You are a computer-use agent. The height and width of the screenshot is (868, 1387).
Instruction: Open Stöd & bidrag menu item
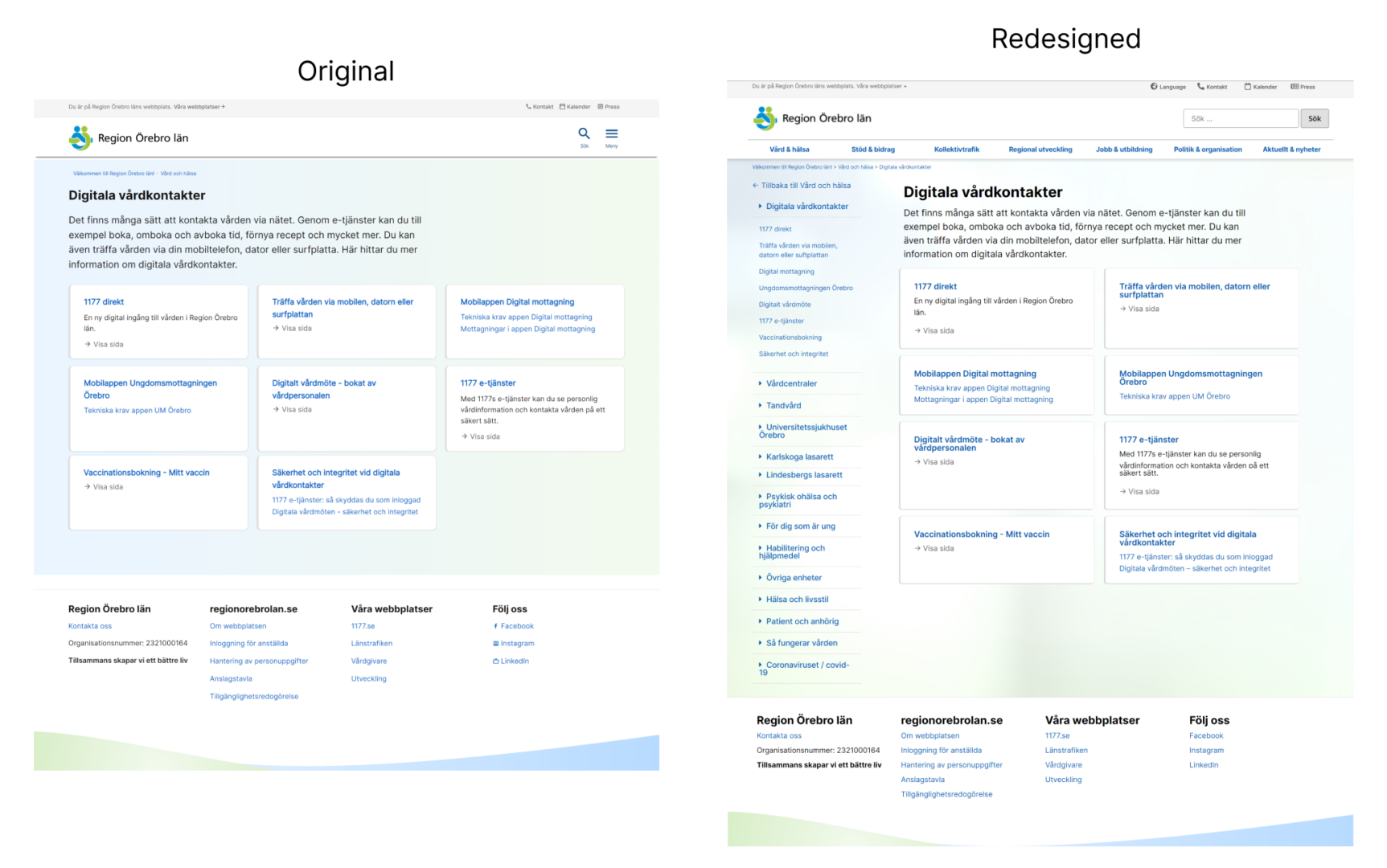[872, 149]
